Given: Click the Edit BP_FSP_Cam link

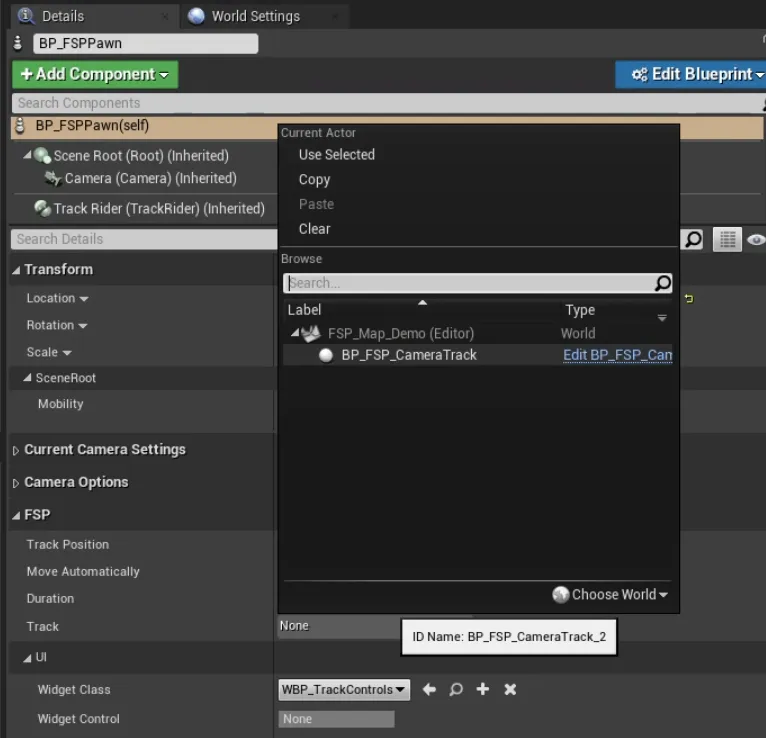Looking at the screenshot, I should 617,355.
